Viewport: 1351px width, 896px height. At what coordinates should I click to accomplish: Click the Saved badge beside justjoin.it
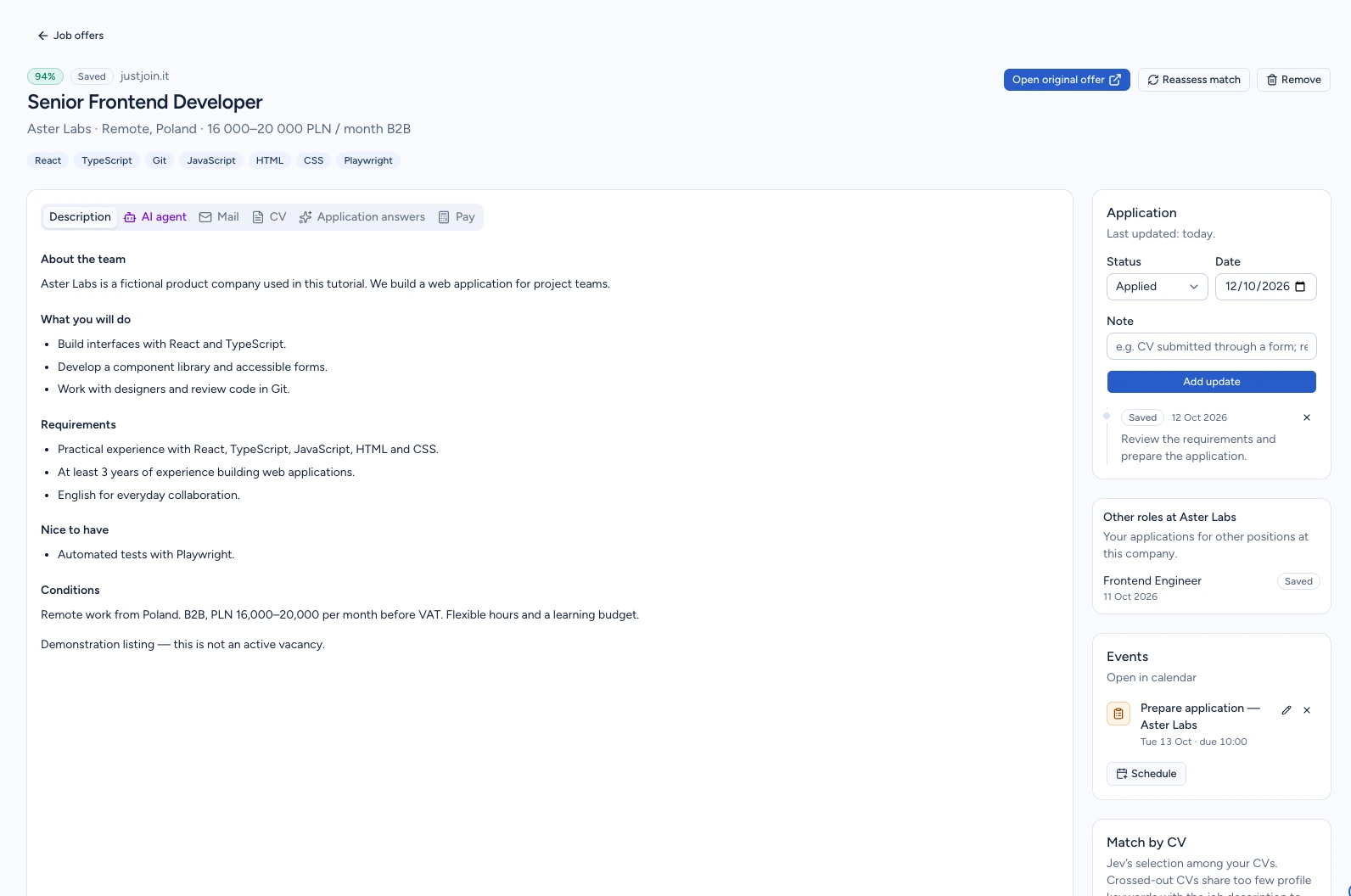[92, 76]
